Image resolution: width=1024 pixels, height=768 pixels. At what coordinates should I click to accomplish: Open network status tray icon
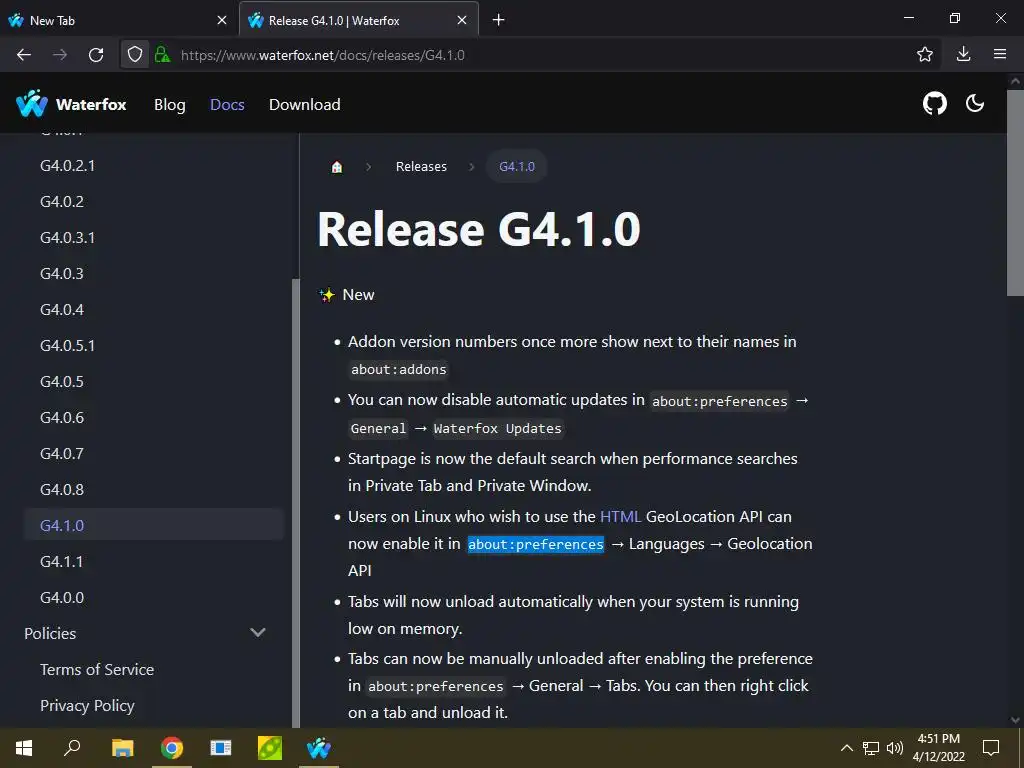871,748
